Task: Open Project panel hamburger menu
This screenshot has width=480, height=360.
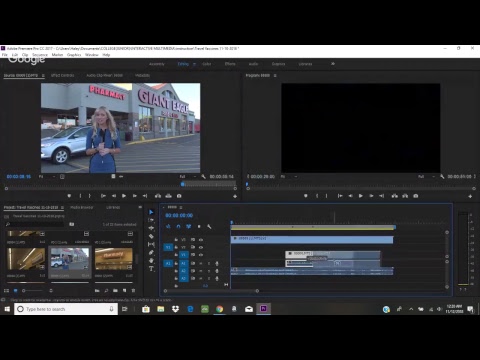Action: [x=62, y=207]
